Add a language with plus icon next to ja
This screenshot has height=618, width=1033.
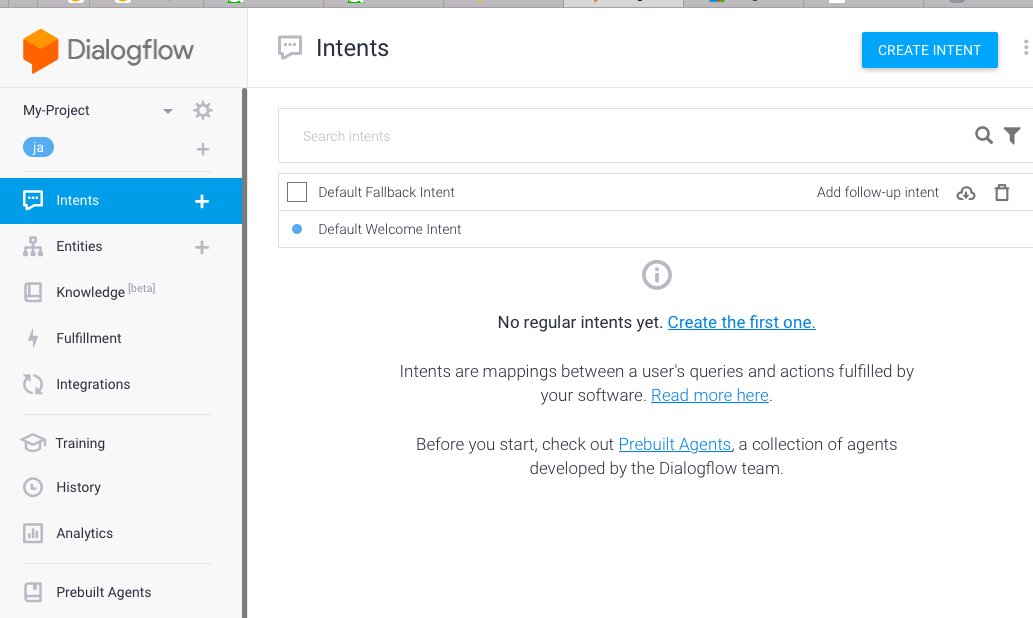pos(203,150)
